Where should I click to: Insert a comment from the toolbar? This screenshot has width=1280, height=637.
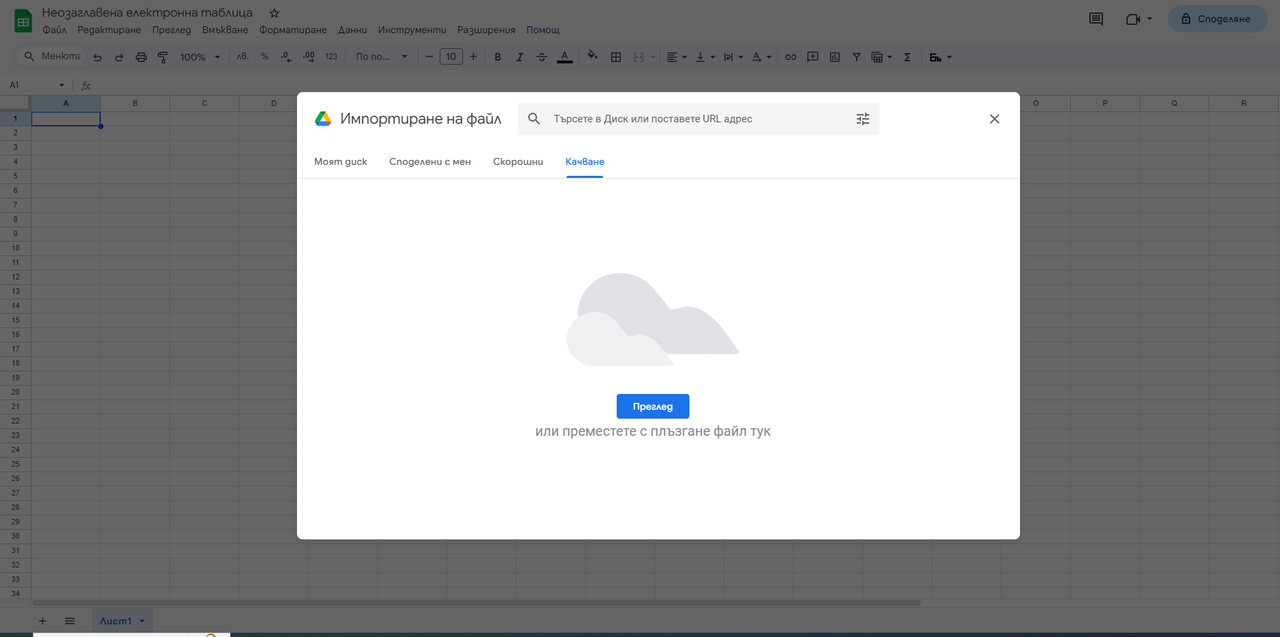tap(813, 57)
